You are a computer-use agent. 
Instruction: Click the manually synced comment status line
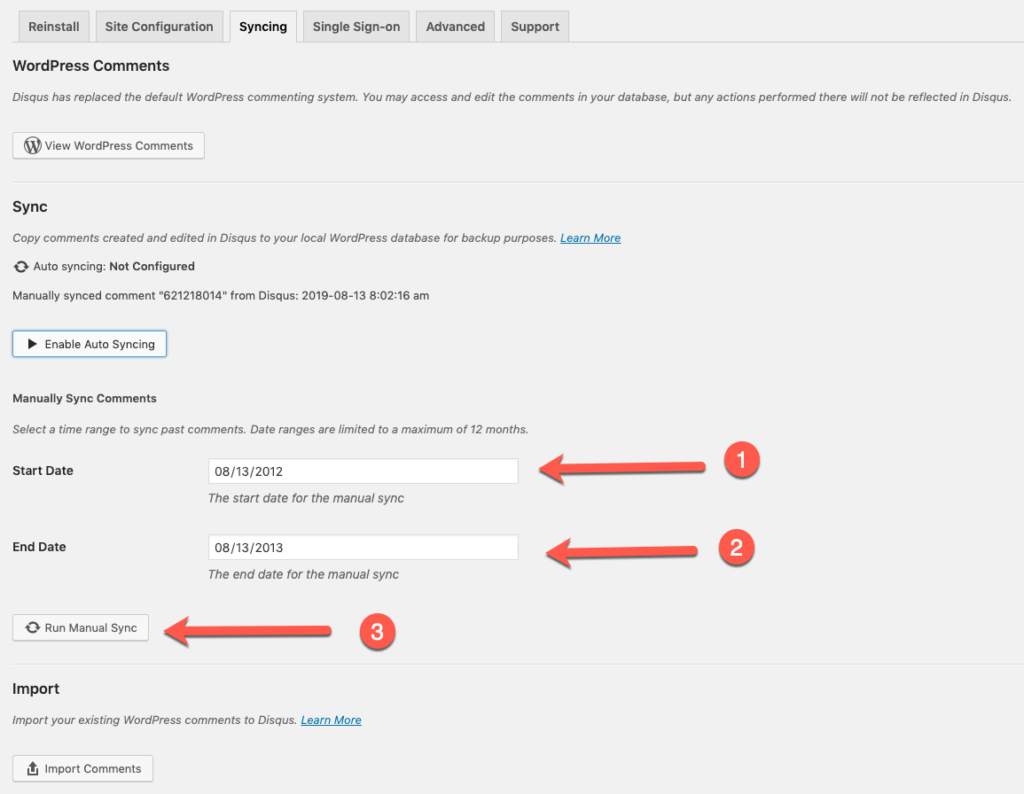click(x=221, y=296)
